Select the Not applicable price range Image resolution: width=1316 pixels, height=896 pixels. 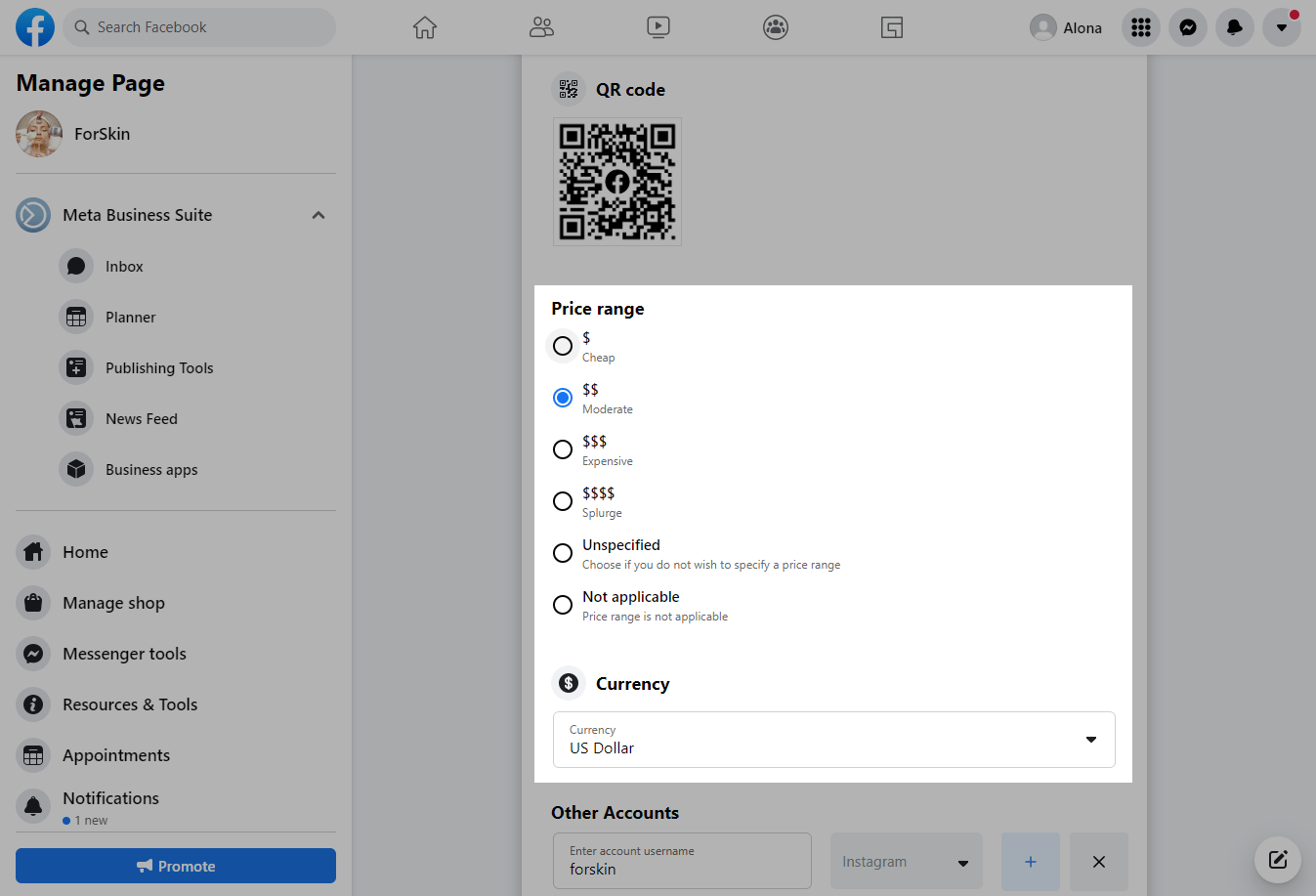point(563,605)
